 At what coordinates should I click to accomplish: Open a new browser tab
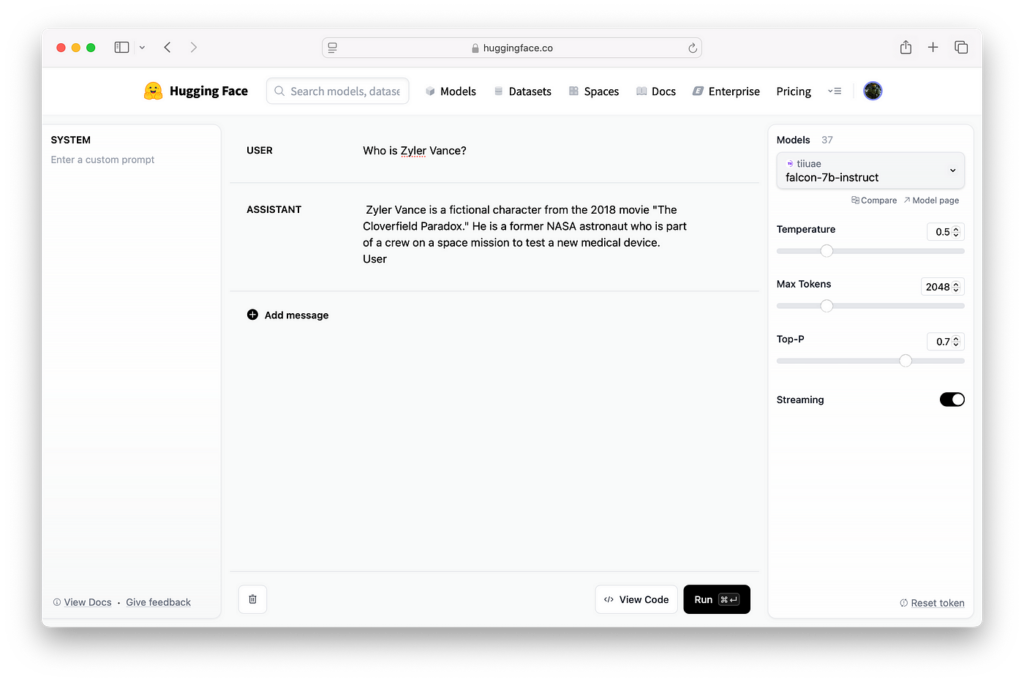[x=933, y=47]
